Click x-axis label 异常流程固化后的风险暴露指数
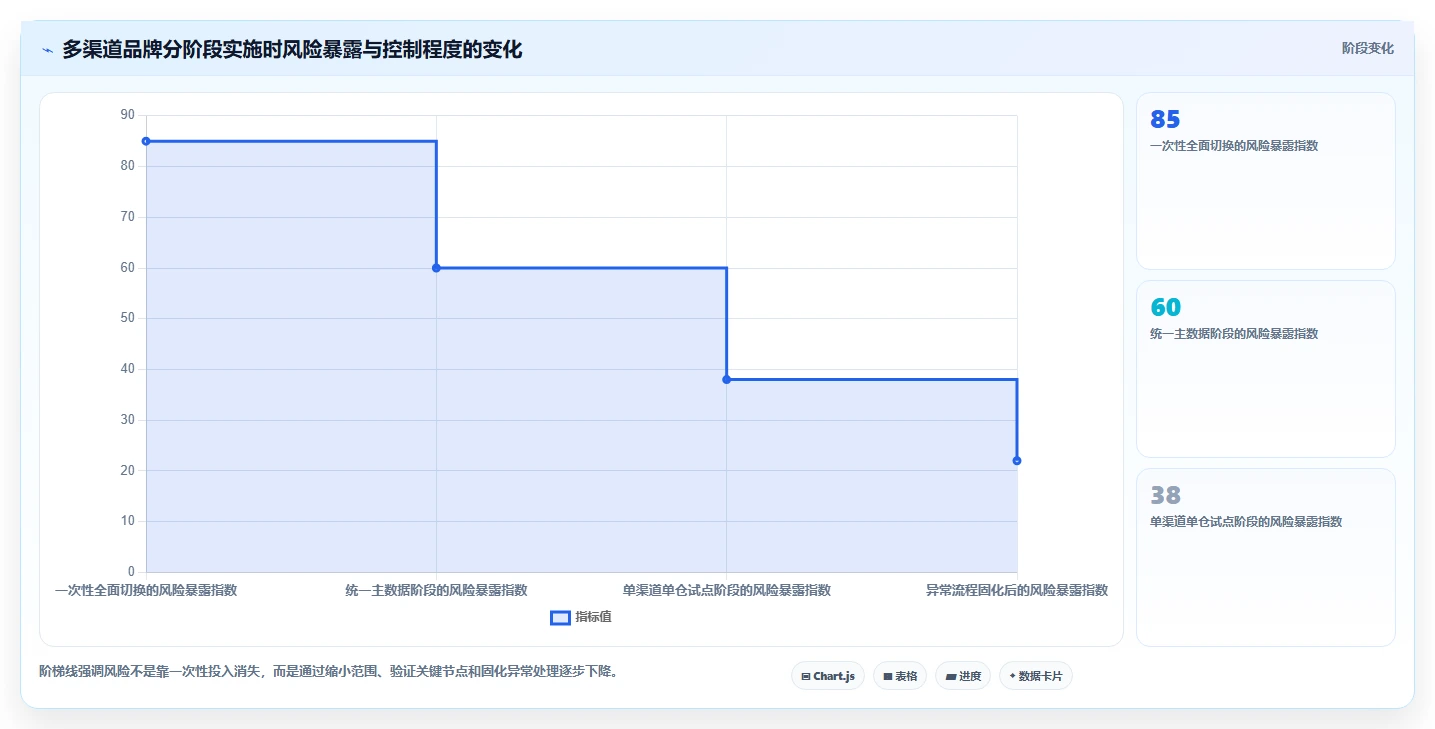Screen dimensions: 1435x729 tap(1016, 590)
